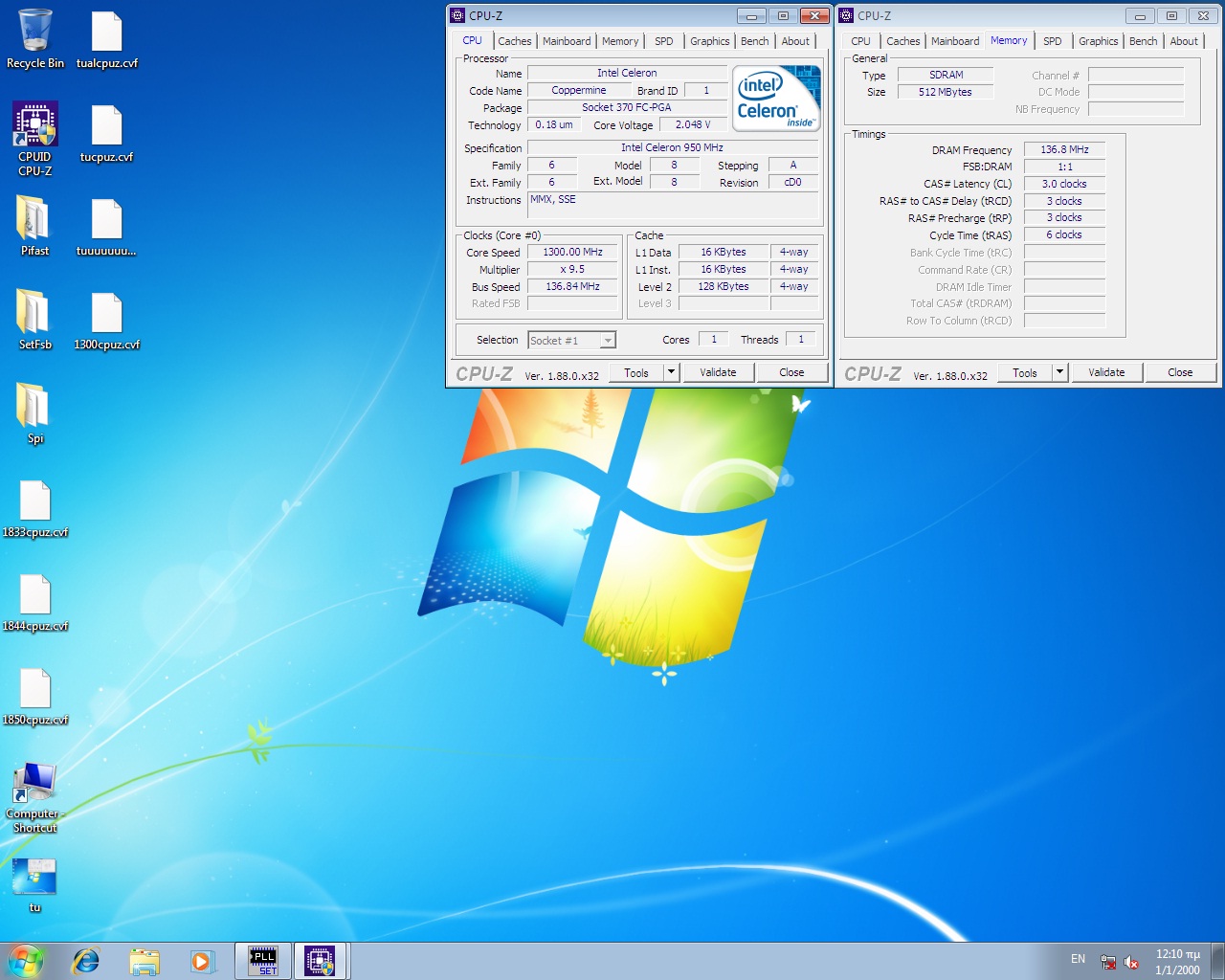Image resolution: width=1225 pixels, height=980 pixels.
Task: Open Windows Explorer from taskbar
Action: click(145, 961)
